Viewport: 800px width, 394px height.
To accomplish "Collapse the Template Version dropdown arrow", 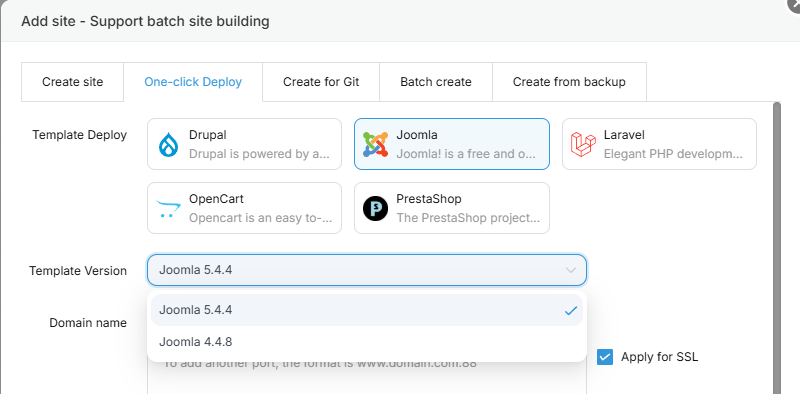I will click(x=571, y=270).
